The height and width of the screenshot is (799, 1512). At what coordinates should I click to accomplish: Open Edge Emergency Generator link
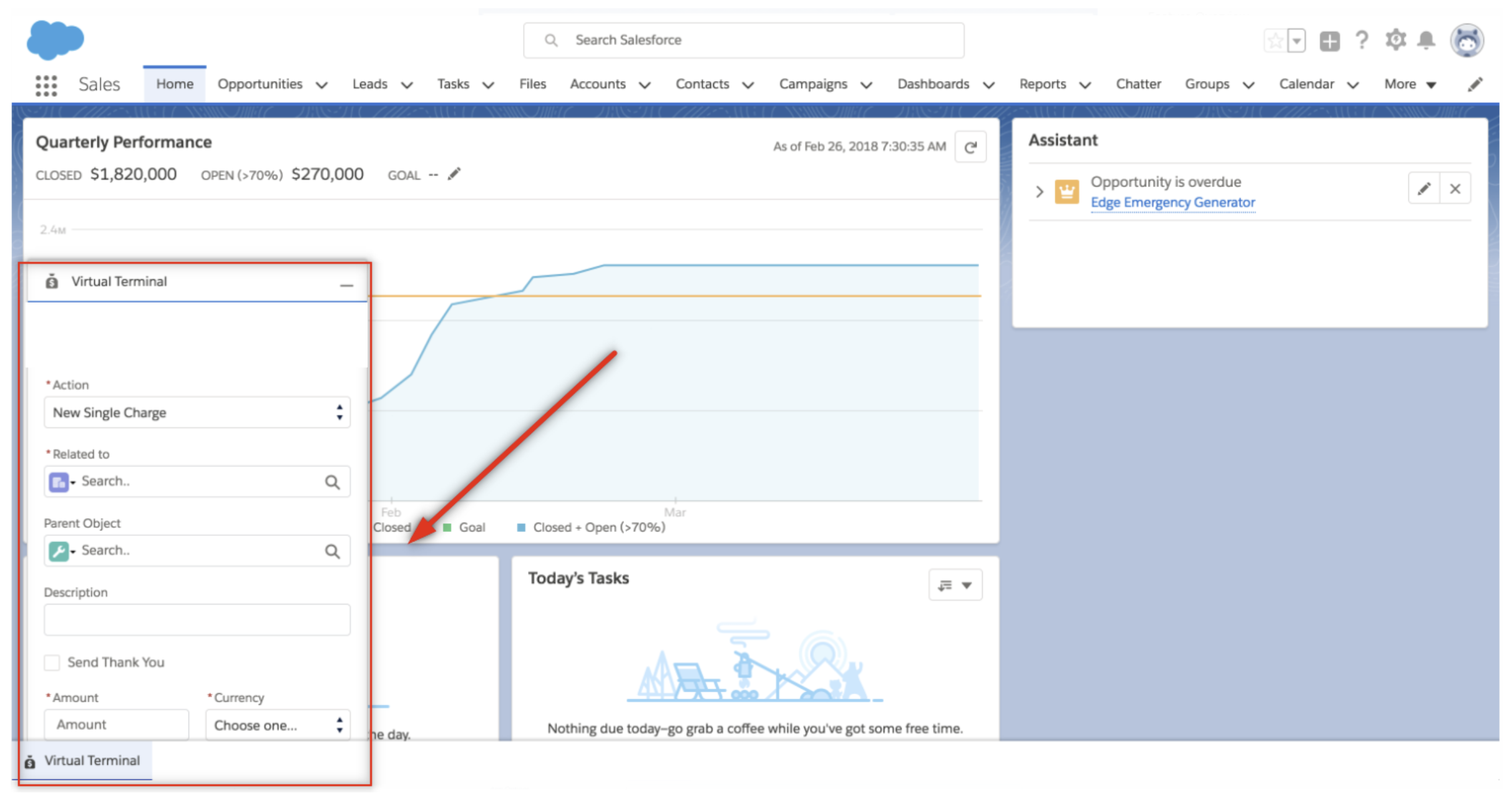(x=1173, y=203)
